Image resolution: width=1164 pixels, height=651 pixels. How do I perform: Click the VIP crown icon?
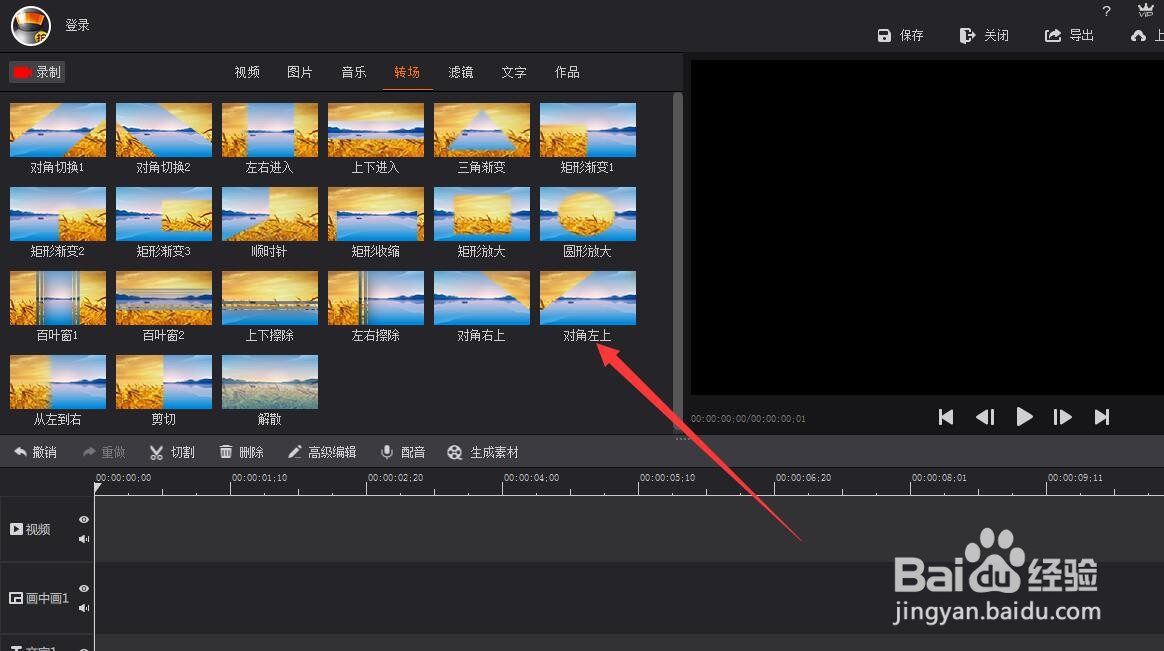(x=1145, y=10)
